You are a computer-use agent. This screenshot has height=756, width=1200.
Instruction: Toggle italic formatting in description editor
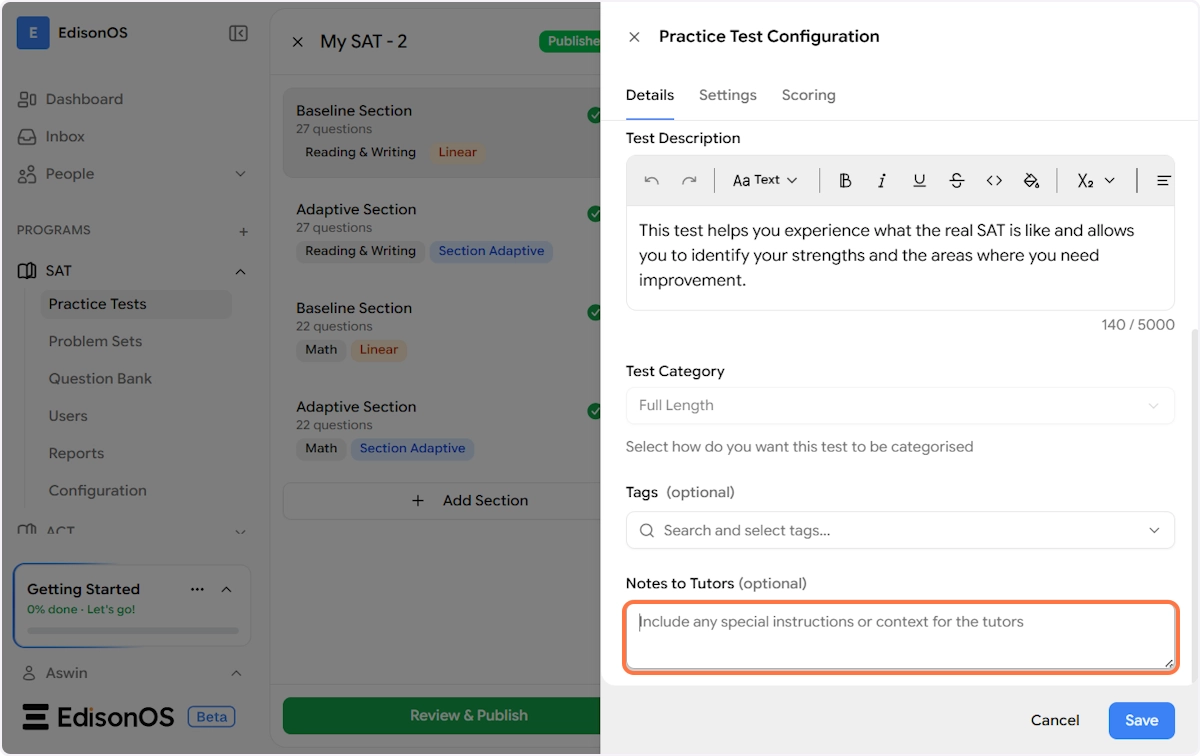882,181
